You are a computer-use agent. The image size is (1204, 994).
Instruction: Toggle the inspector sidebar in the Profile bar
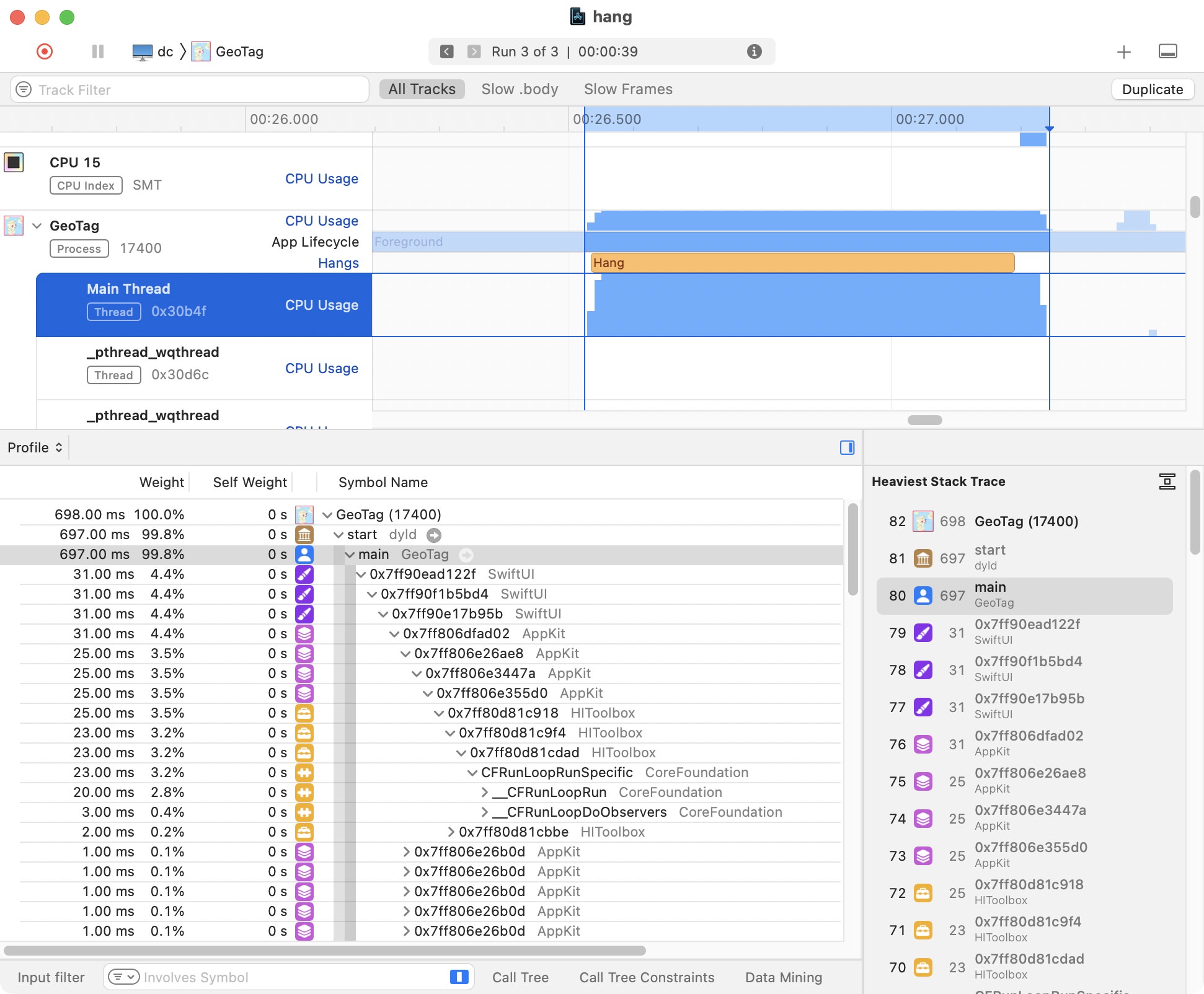pos(847,447)
